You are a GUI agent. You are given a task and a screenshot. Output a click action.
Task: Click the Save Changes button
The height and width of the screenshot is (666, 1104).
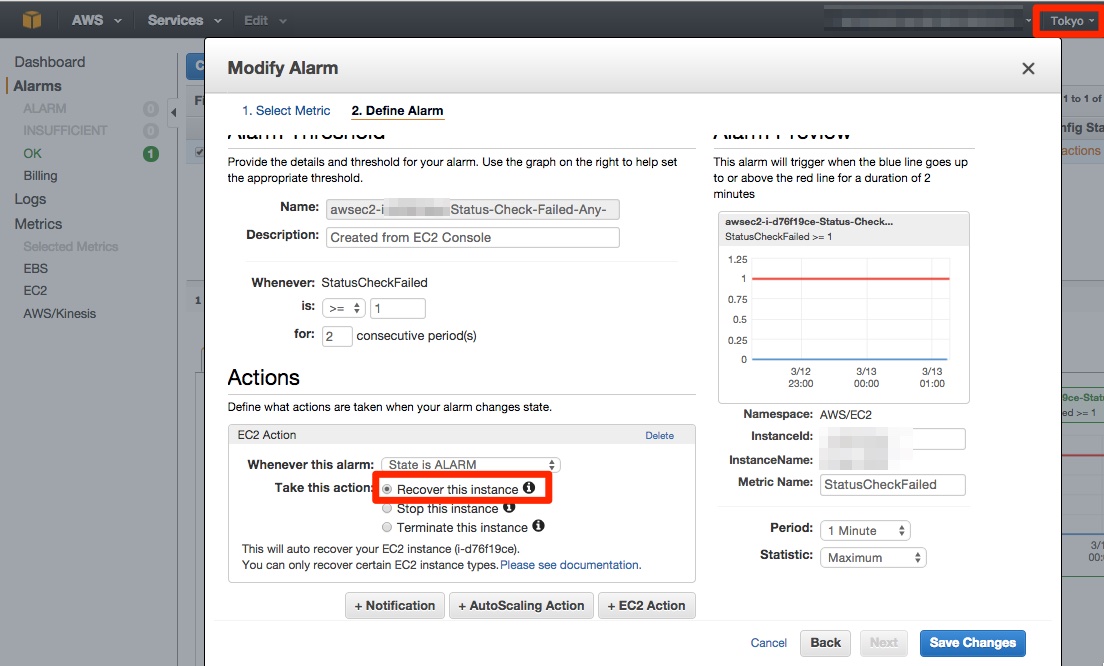pyautogui.click(x=972, y=643)
